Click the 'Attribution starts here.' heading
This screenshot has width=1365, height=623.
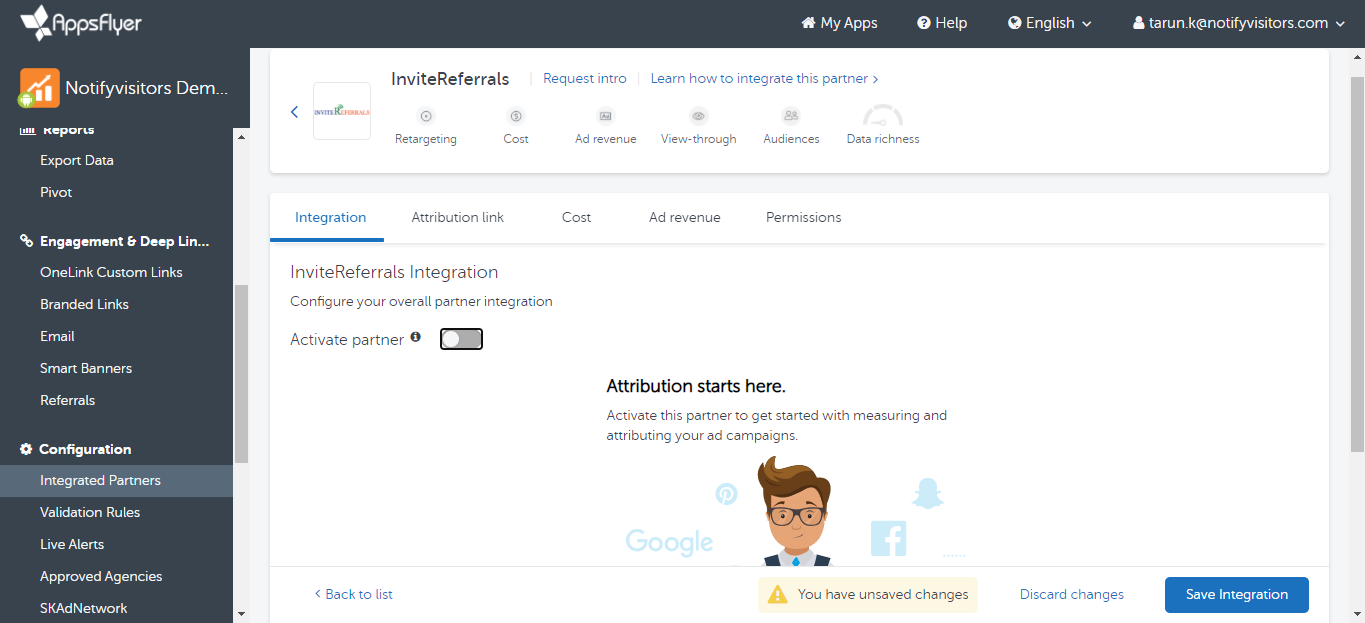pos(696,386)
